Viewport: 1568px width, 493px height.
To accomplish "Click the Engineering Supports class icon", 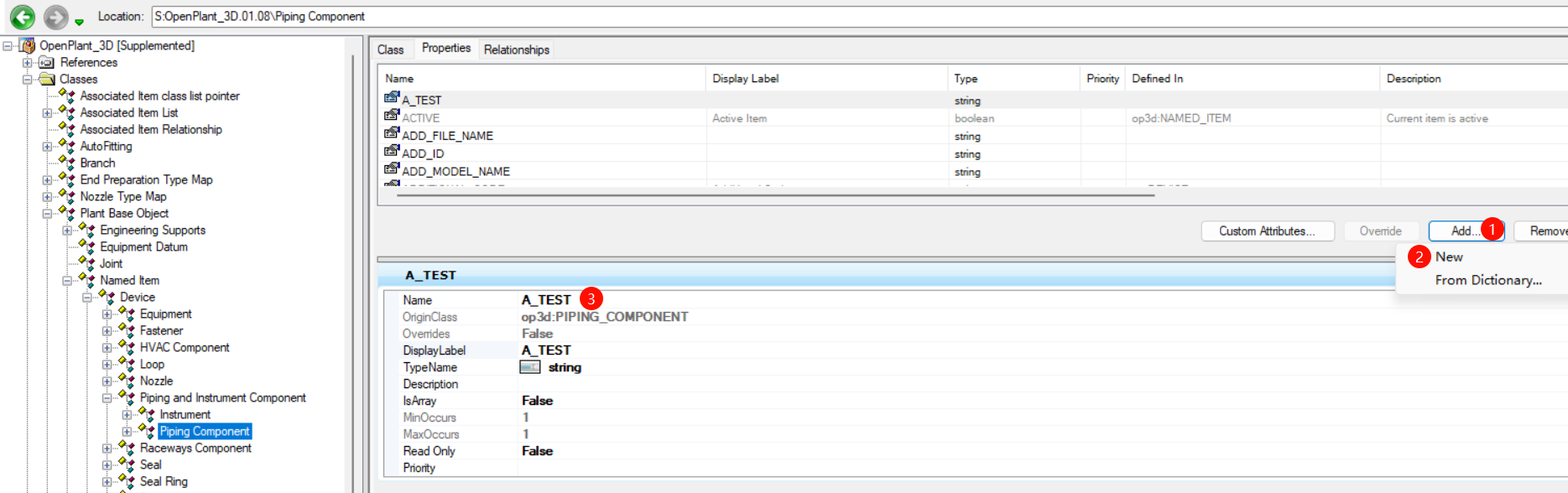I will point(87,230).
